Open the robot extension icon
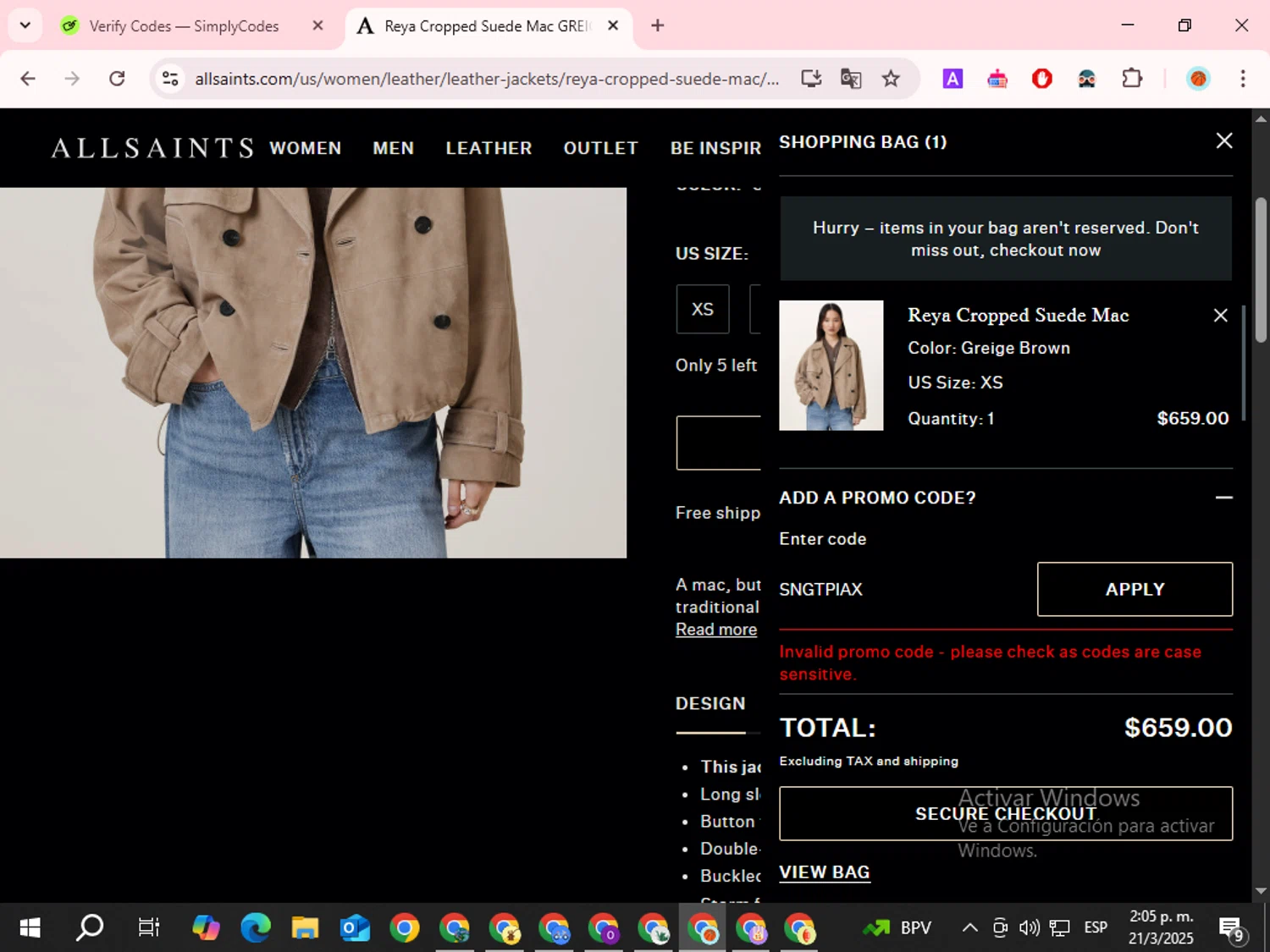This screenshot has width=1270, height=952. coord(997,79)
